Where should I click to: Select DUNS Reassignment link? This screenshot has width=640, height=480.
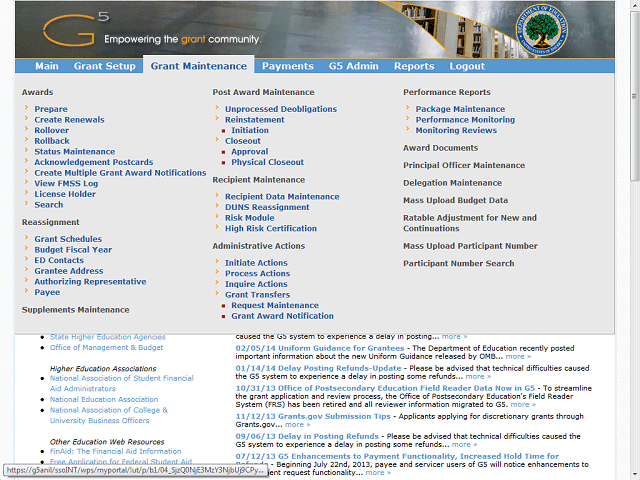(267, 207)
